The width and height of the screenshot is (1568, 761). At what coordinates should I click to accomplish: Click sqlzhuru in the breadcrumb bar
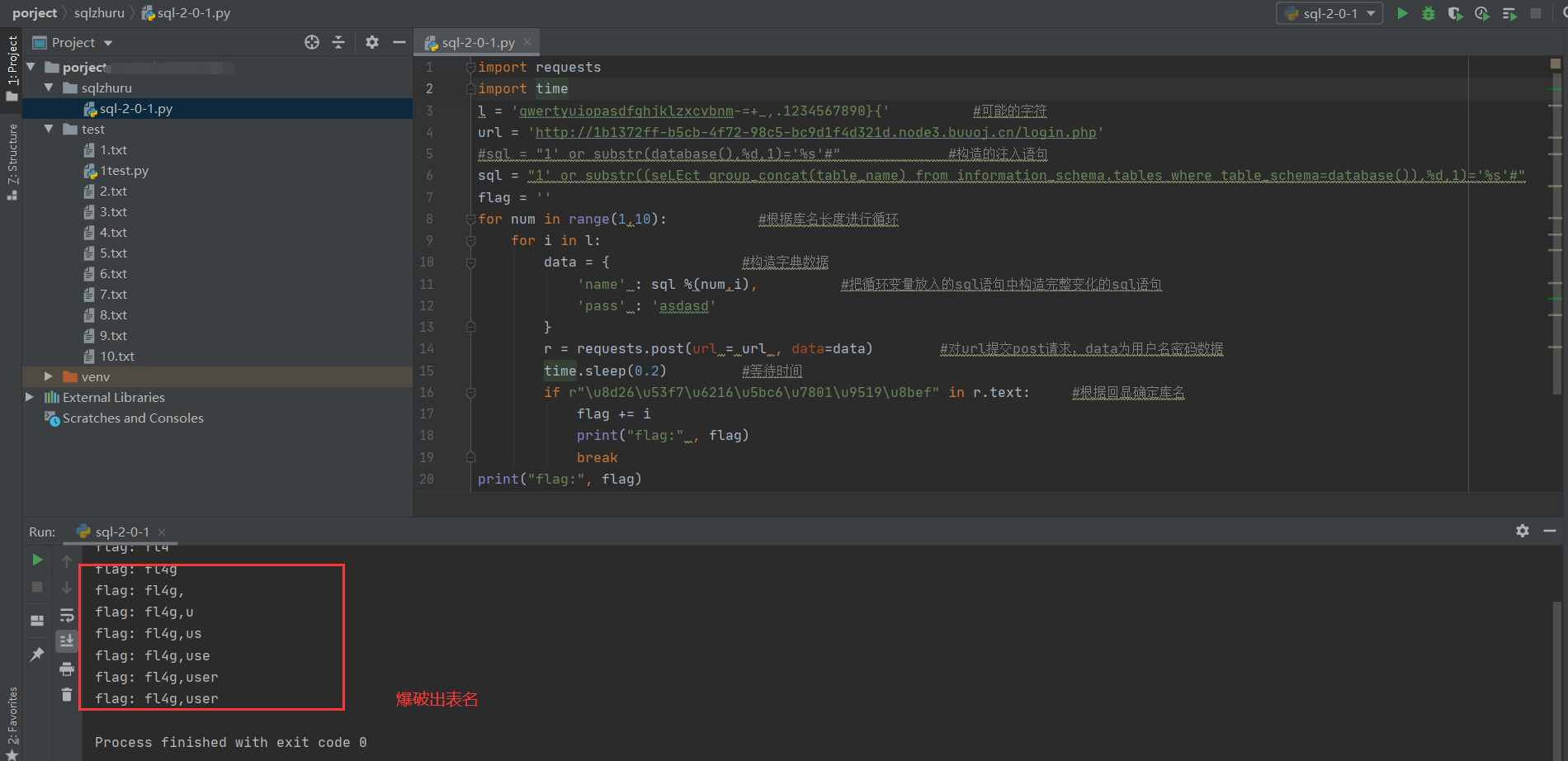(99, 12)
